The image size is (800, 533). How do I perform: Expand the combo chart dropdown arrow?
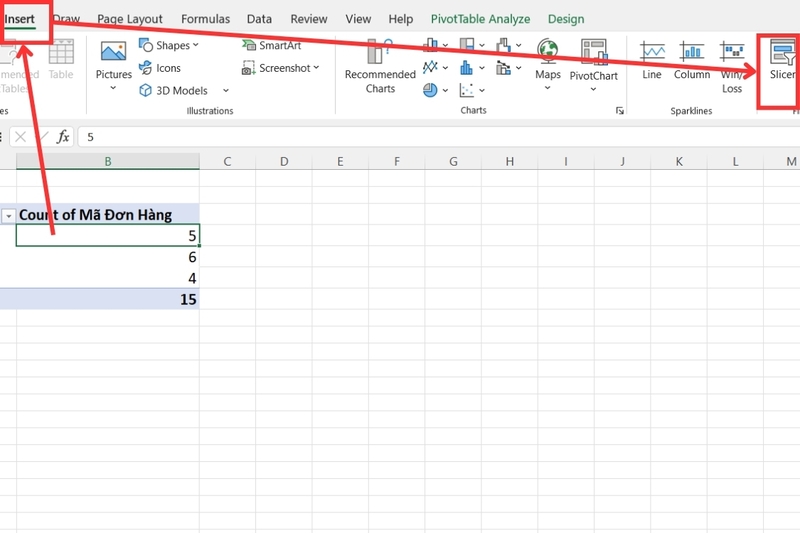pyautogui.click(x=519, y=68)
